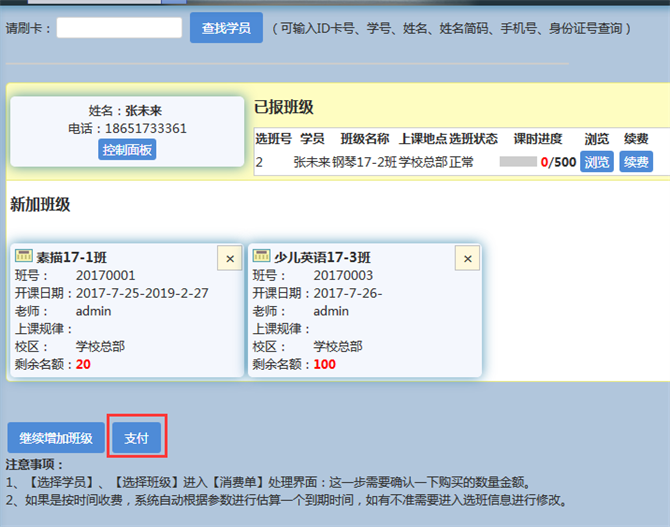Click the 课时进度 column header
Viewport: 670px width, 527px height.
[538, 138]
